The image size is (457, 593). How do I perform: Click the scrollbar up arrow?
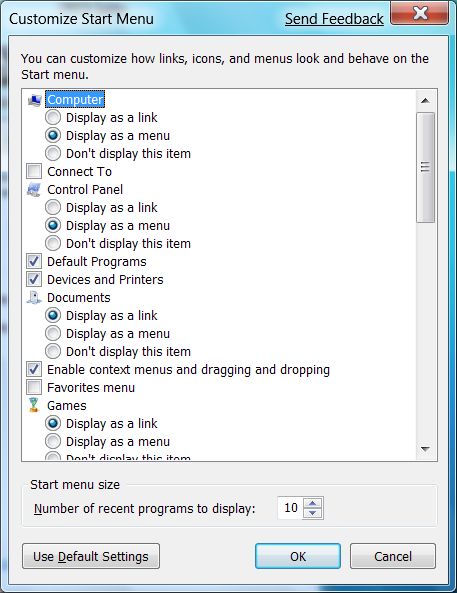(425, 101)
